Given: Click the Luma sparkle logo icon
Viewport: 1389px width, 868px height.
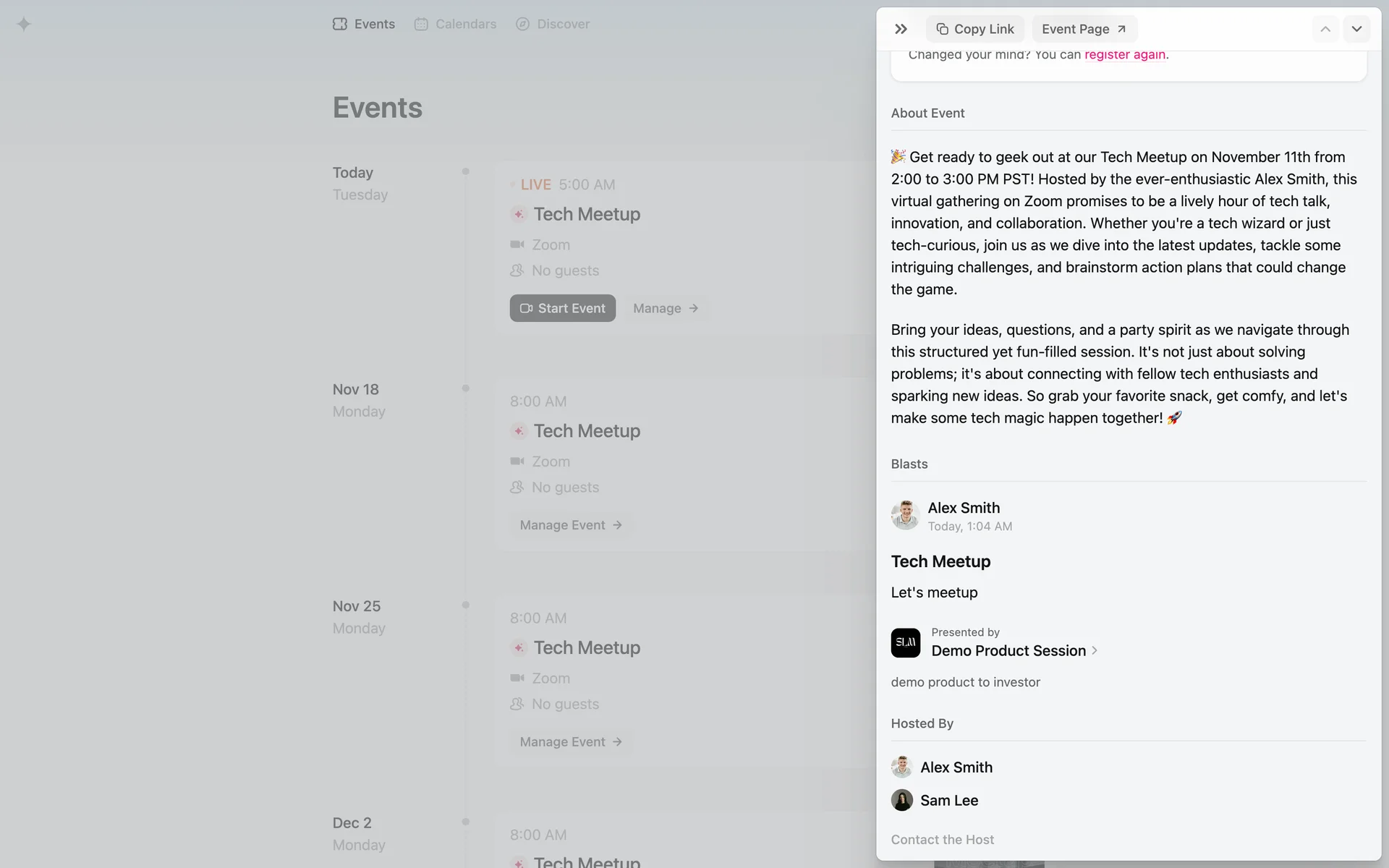Looking at the screenshot, I should click(x=24, y=25).
